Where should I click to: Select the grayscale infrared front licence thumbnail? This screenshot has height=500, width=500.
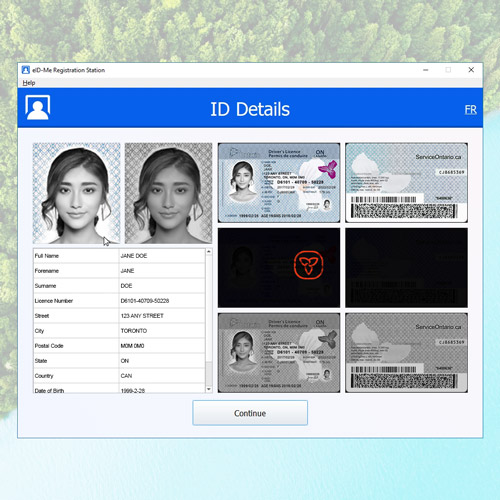[x=279, y=353]
